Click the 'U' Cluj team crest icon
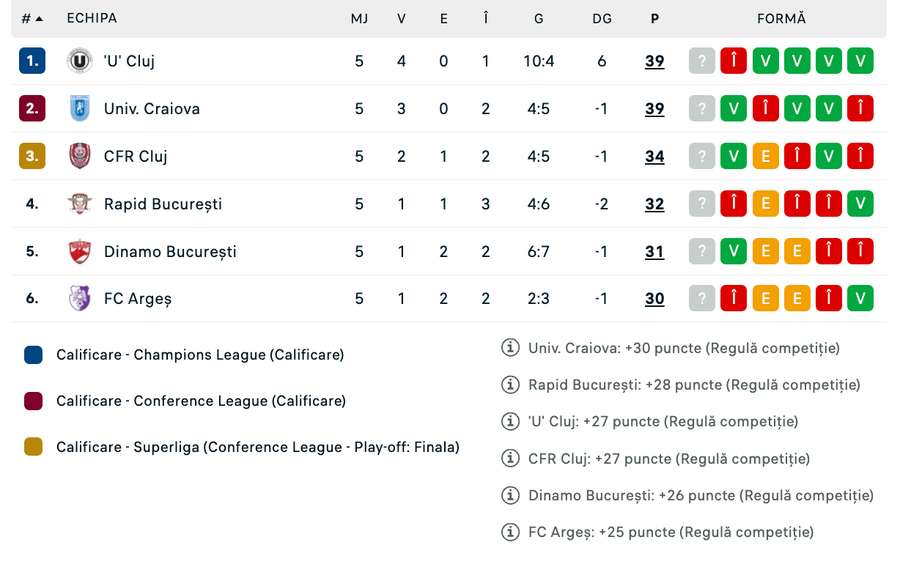This screenshot has height=561, width=900. [80, 61]
